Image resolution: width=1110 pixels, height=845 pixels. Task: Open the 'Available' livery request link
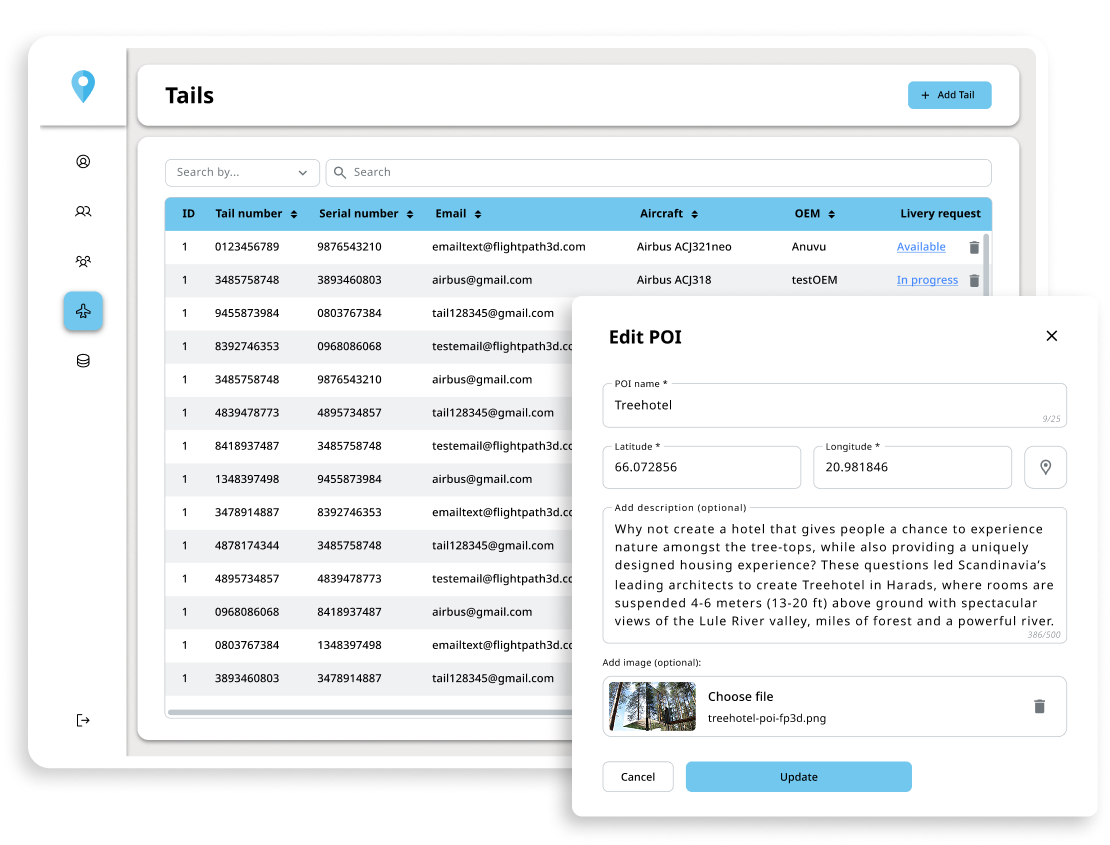(x=921, y=247)
